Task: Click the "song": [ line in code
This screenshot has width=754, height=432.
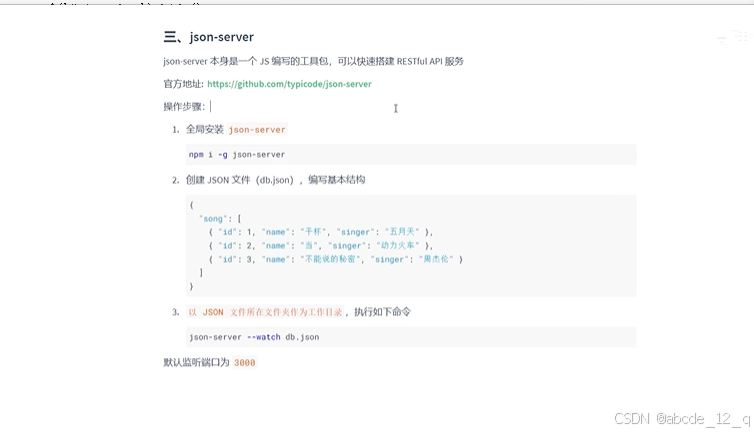Action: point(220,218)
